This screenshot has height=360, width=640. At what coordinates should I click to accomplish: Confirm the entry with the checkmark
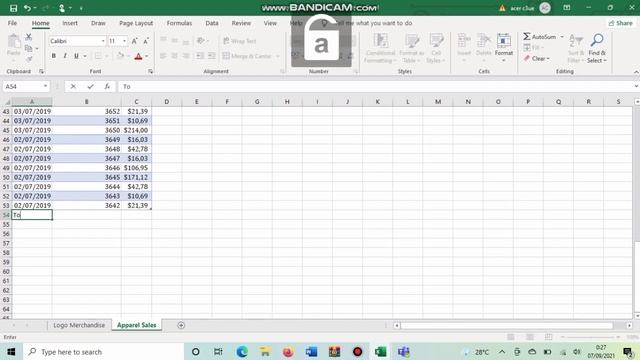tap(90, 87)
